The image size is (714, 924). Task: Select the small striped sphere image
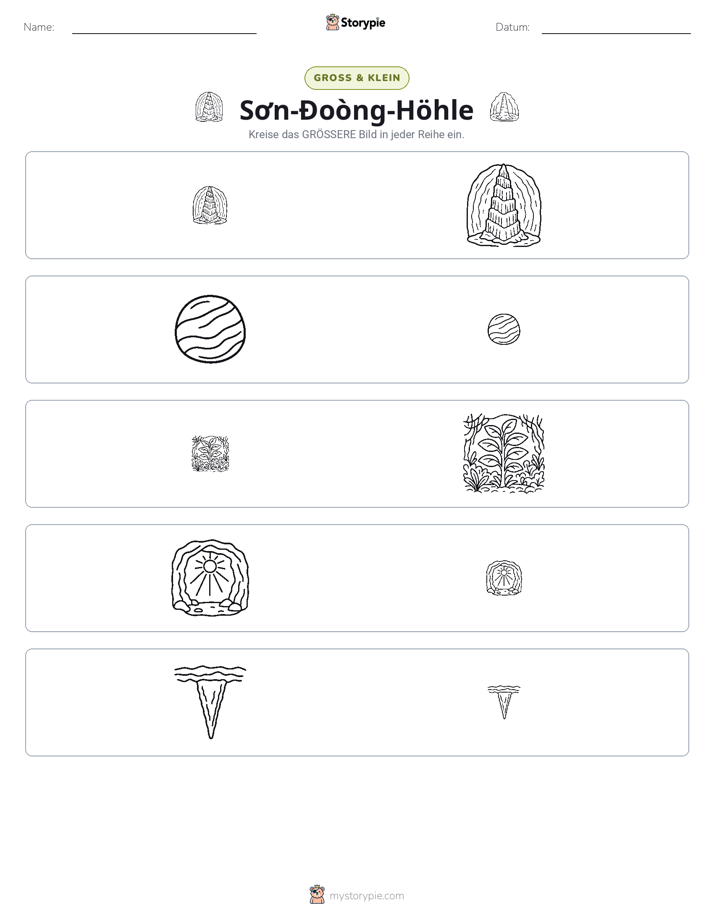click(x=504, y=329)
